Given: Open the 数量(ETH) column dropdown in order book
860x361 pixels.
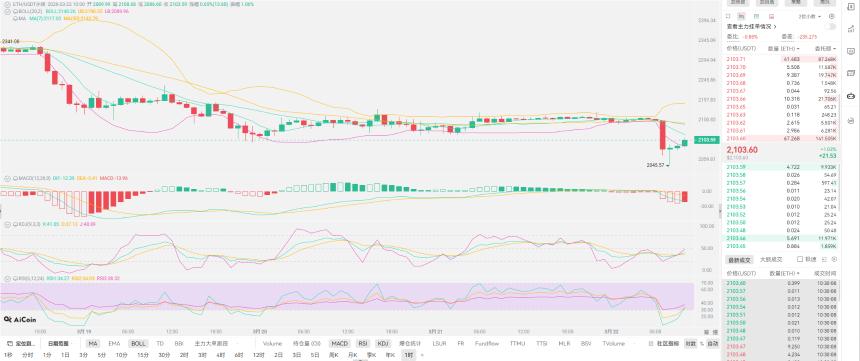Looking at the screenshot, I should 783,48.
